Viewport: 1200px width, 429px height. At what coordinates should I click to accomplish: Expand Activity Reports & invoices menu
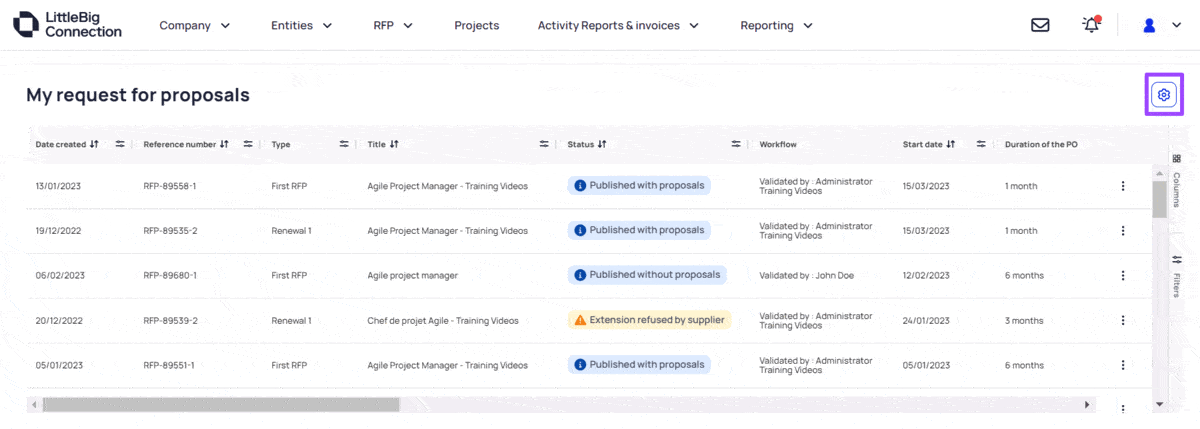tap(618, 25)
